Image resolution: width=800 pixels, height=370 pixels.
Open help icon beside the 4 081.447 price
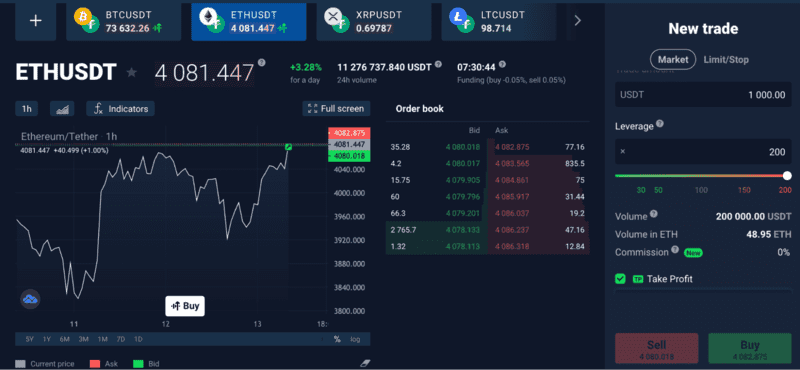[x=262, y=63]
